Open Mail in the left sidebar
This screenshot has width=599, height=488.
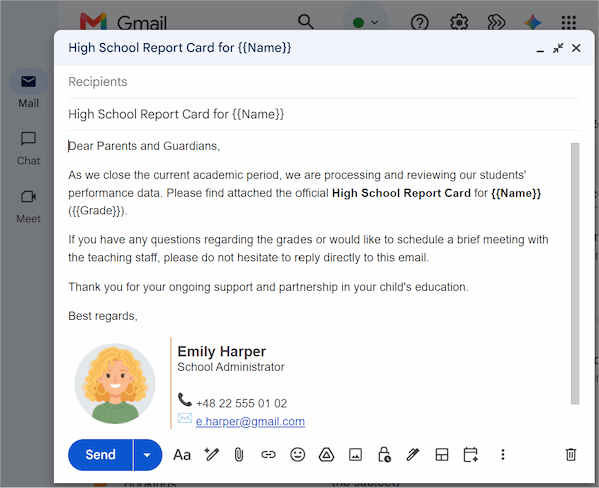pyautogui.click(x=29, y=89)
